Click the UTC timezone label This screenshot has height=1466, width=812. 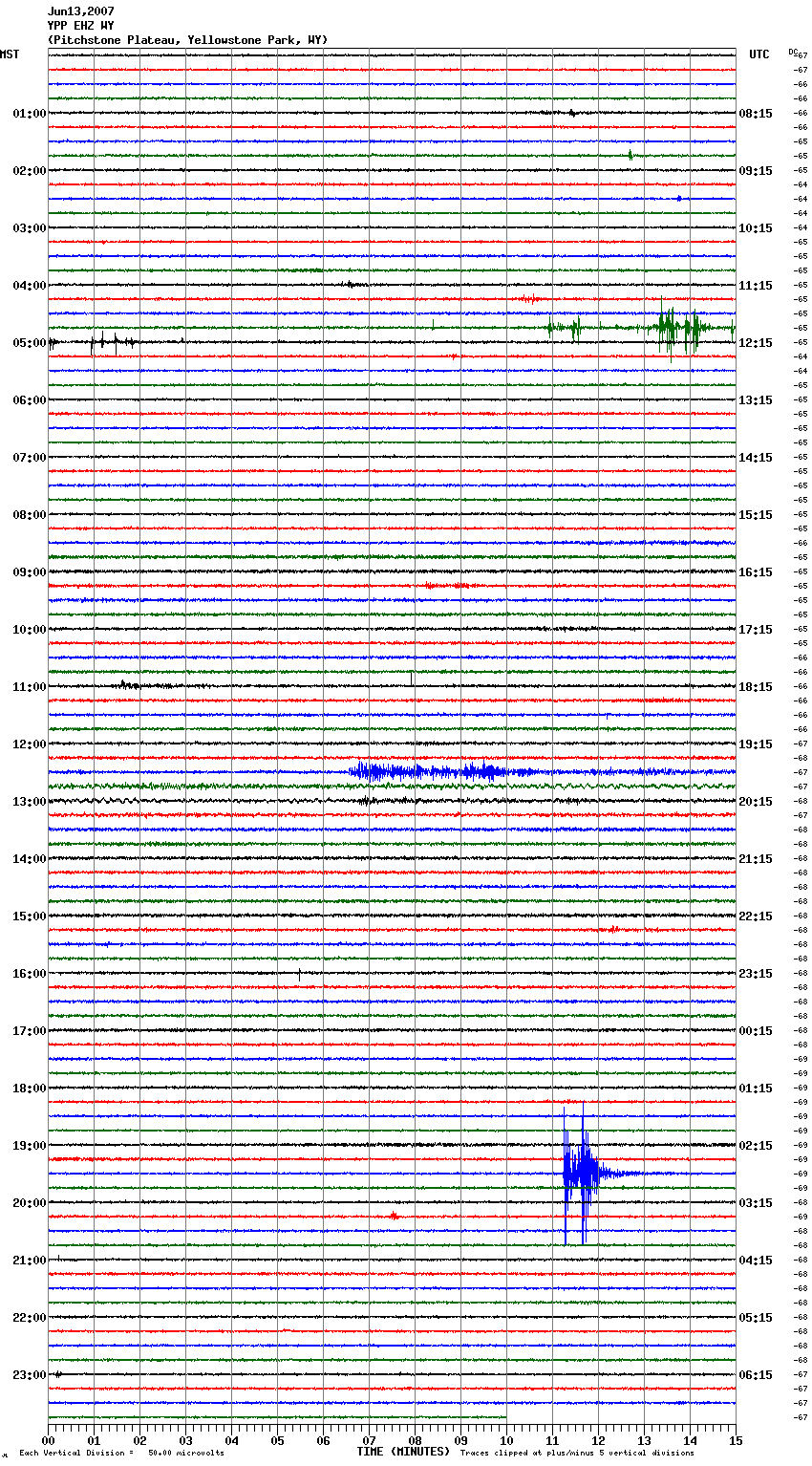click(759, 54)
